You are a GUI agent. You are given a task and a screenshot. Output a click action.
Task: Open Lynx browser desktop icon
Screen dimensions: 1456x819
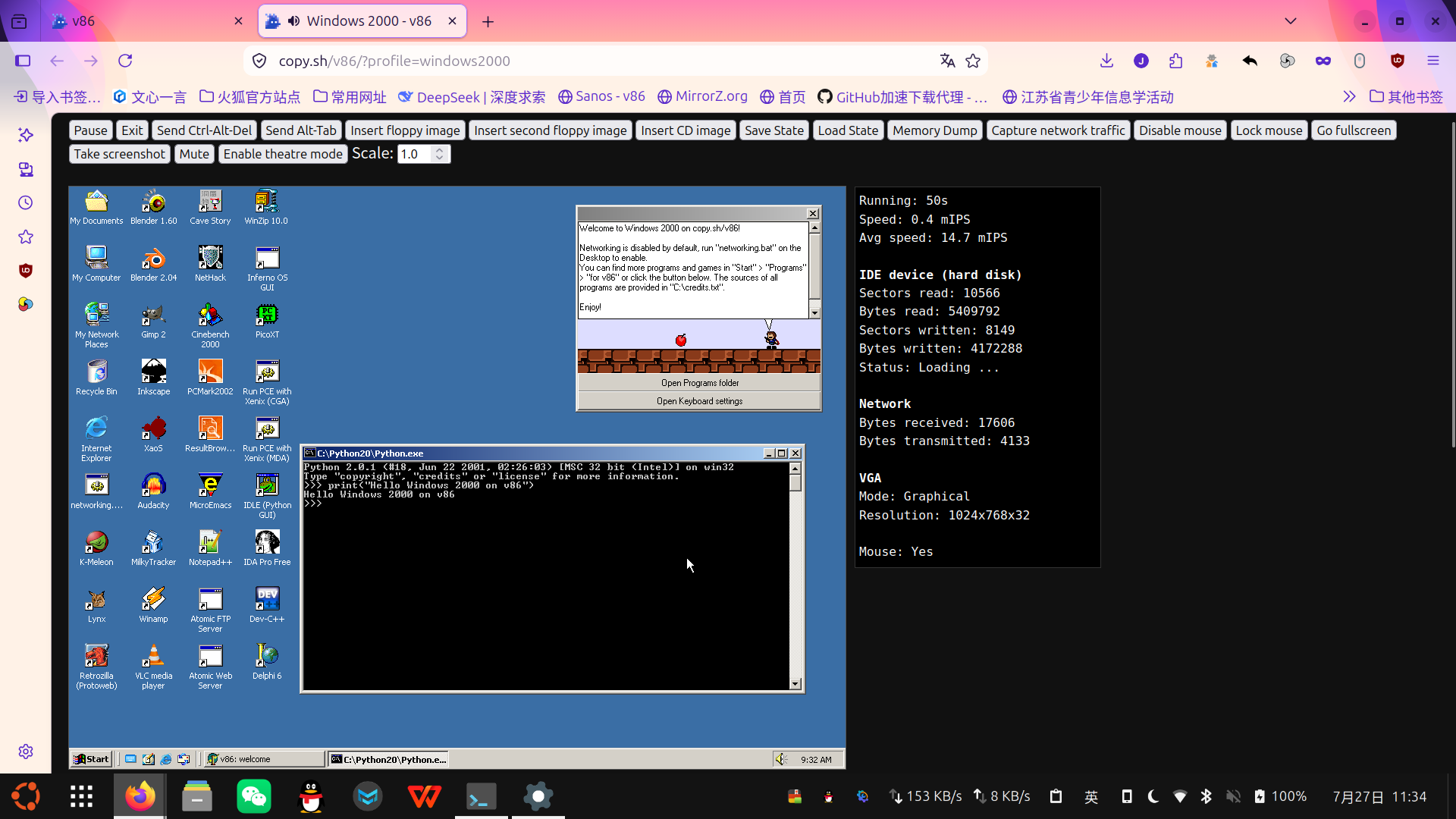pyautogui.click(x=96, y=605)
